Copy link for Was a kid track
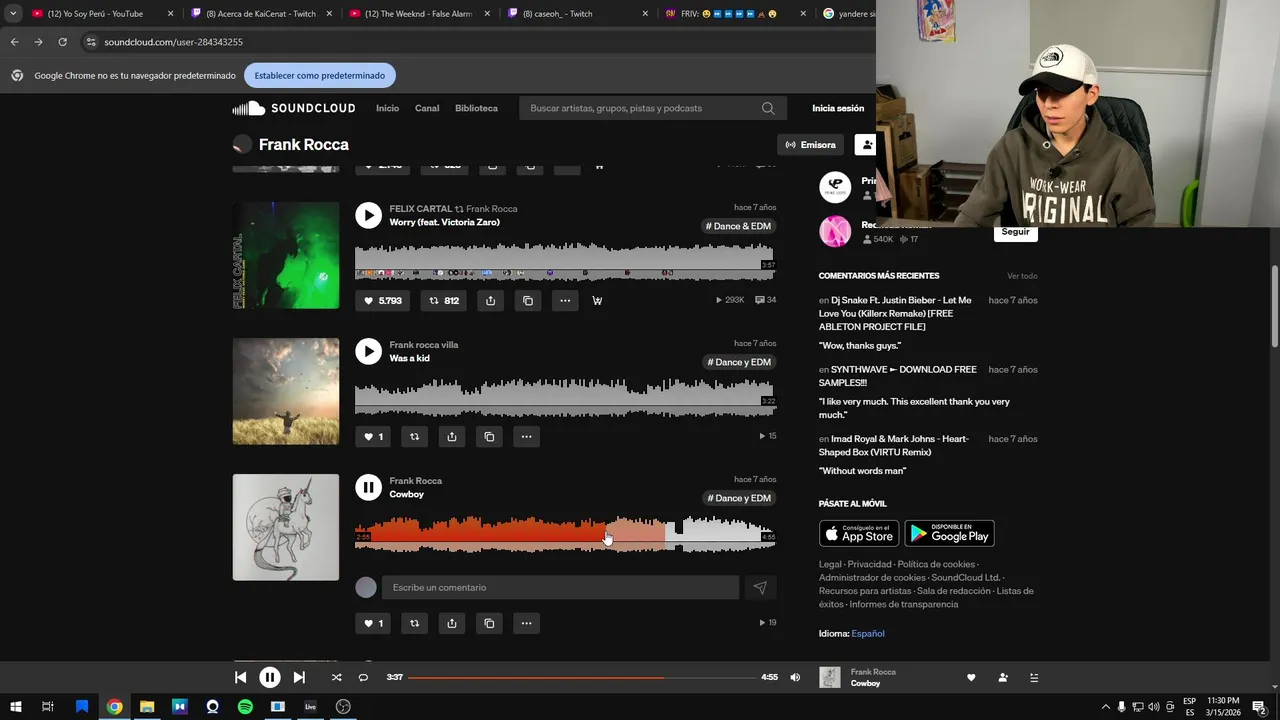Viewport: 1280px width, 720px height. [x=489, y=436]
